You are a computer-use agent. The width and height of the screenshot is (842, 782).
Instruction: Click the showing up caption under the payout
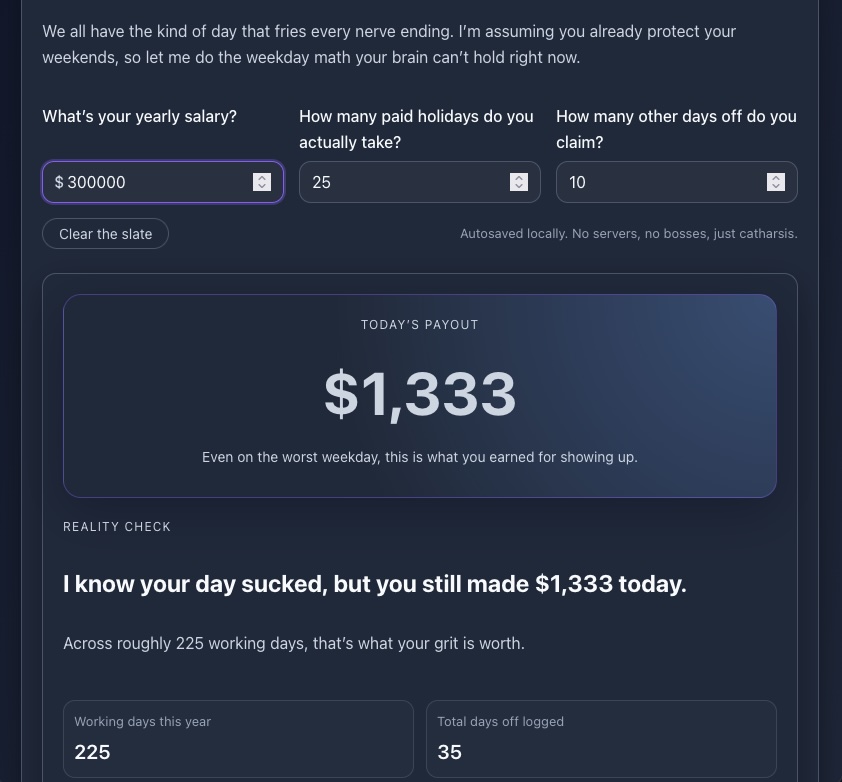pyautogui.click(x=419, y=457)
